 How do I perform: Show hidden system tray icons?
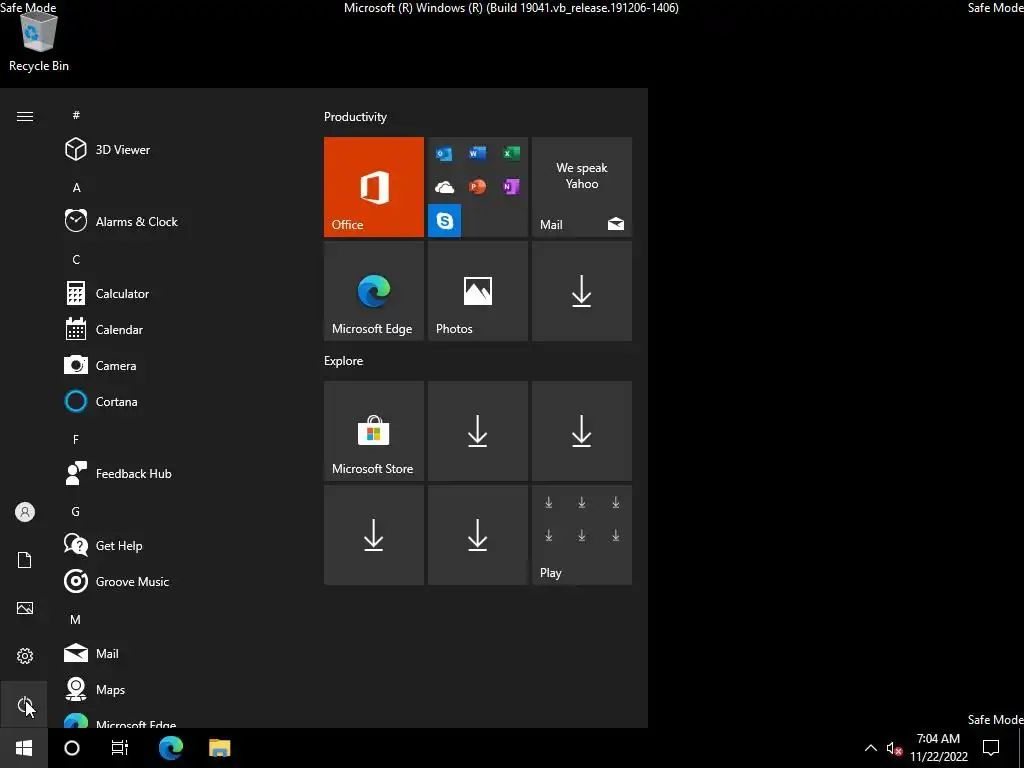tap(871, 748)
